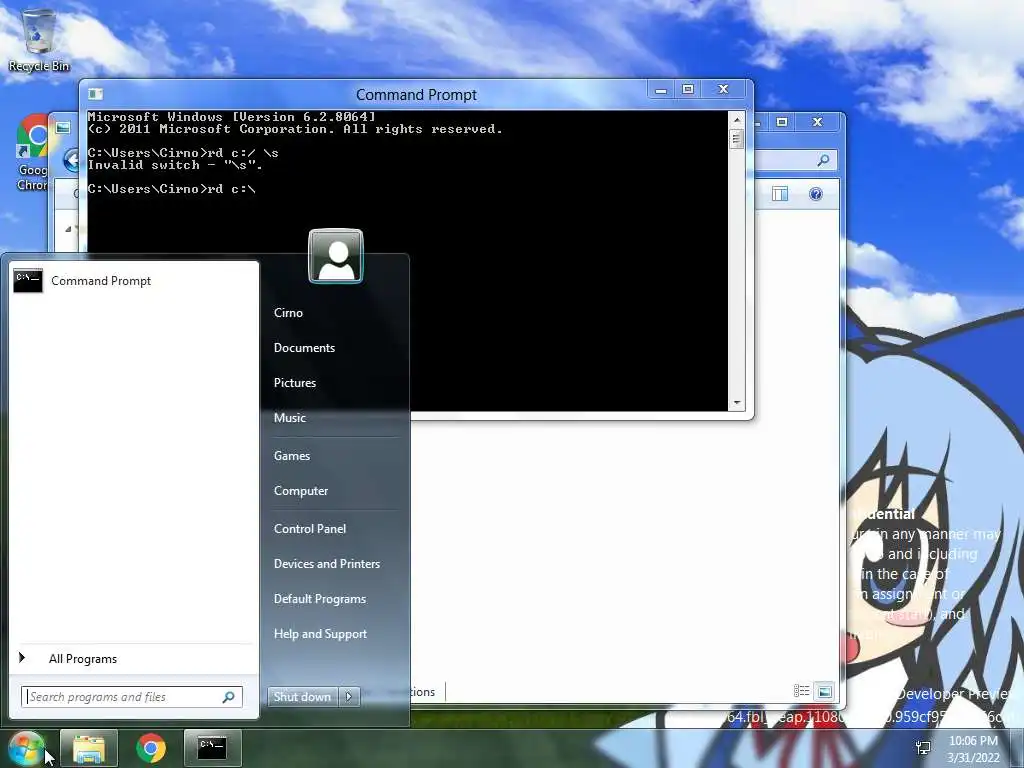Click the Explorer help question mark icon
1024x768 pixels.
(816, 194)
